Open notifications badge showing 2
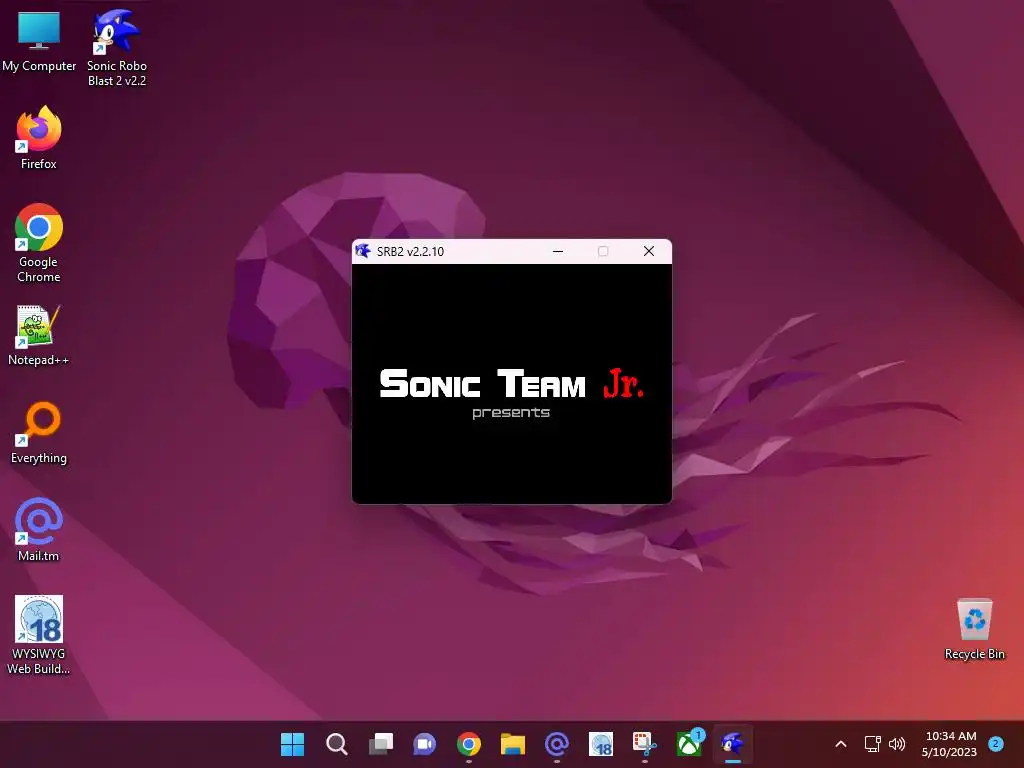 pyautogui.click(x=996, y=744)
